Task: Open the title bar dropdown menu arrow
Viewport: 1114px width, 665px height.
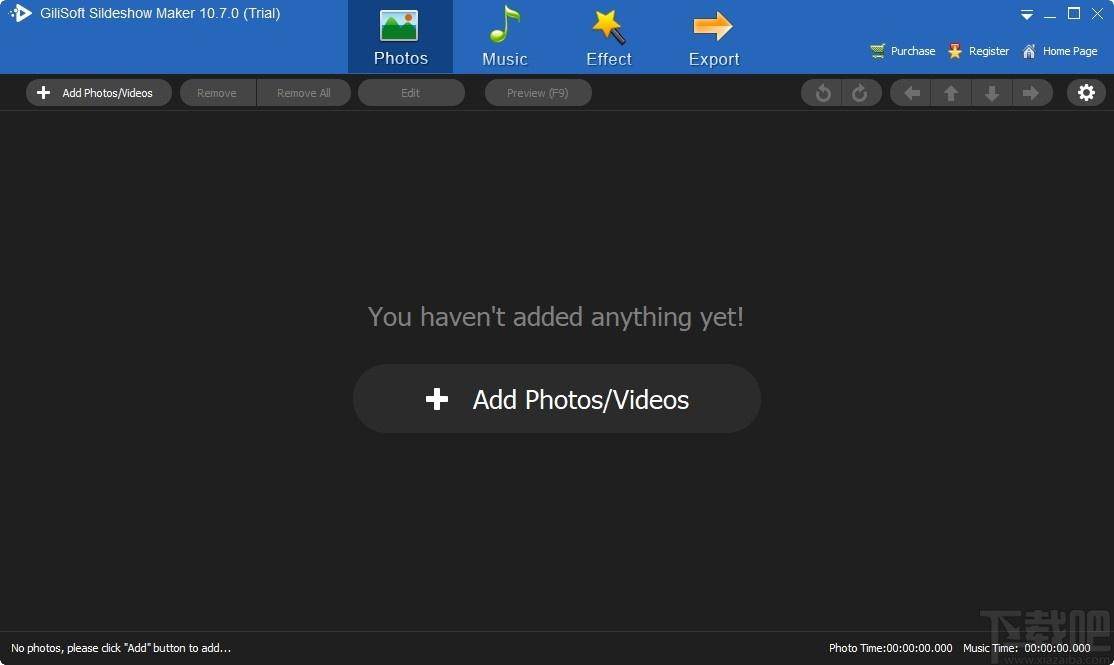Action: pyautogui.click(x=1027, y=14)
